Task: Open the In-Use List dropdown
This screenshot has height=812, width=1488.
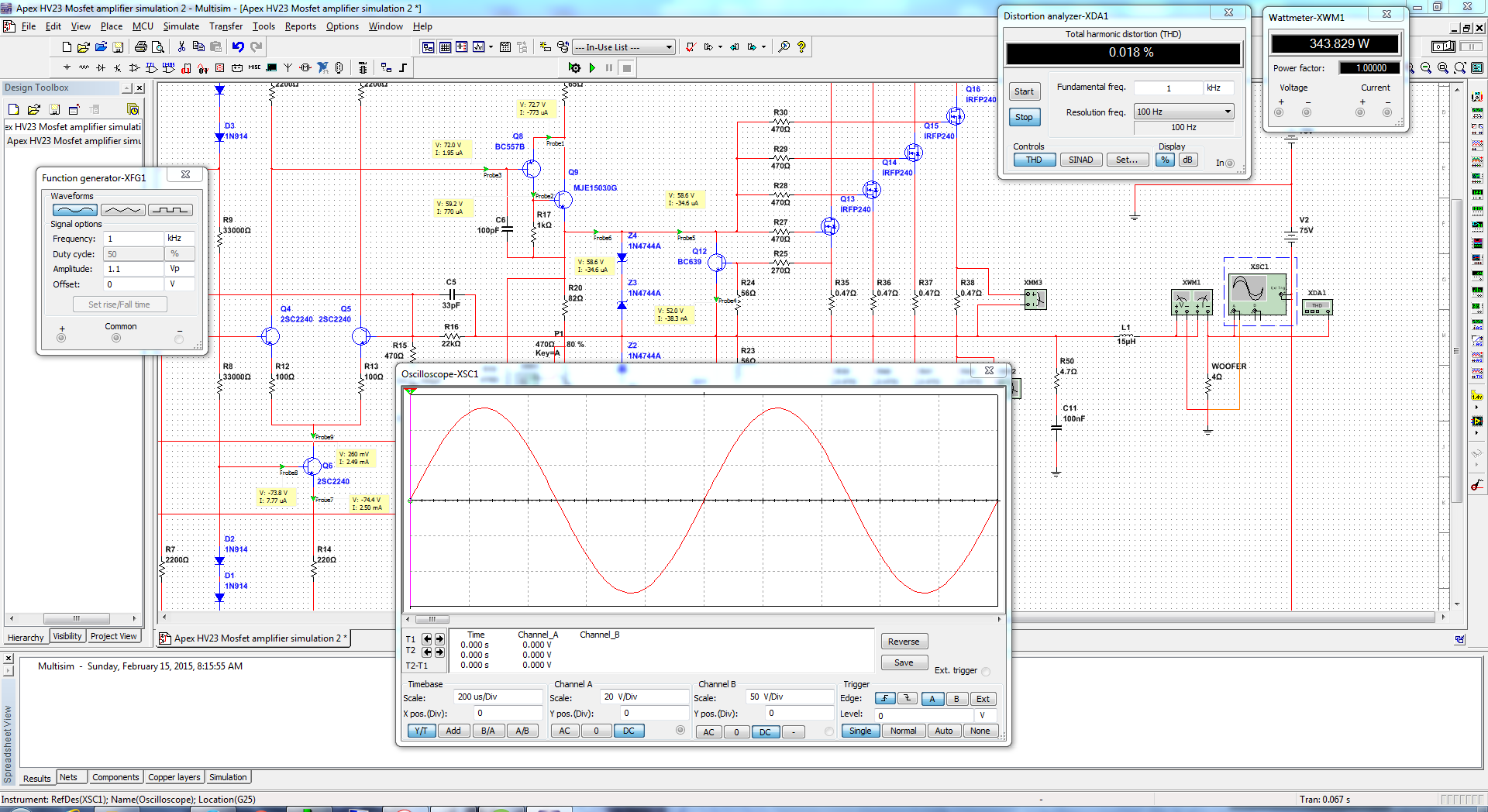Action: [x=670, y=47]
